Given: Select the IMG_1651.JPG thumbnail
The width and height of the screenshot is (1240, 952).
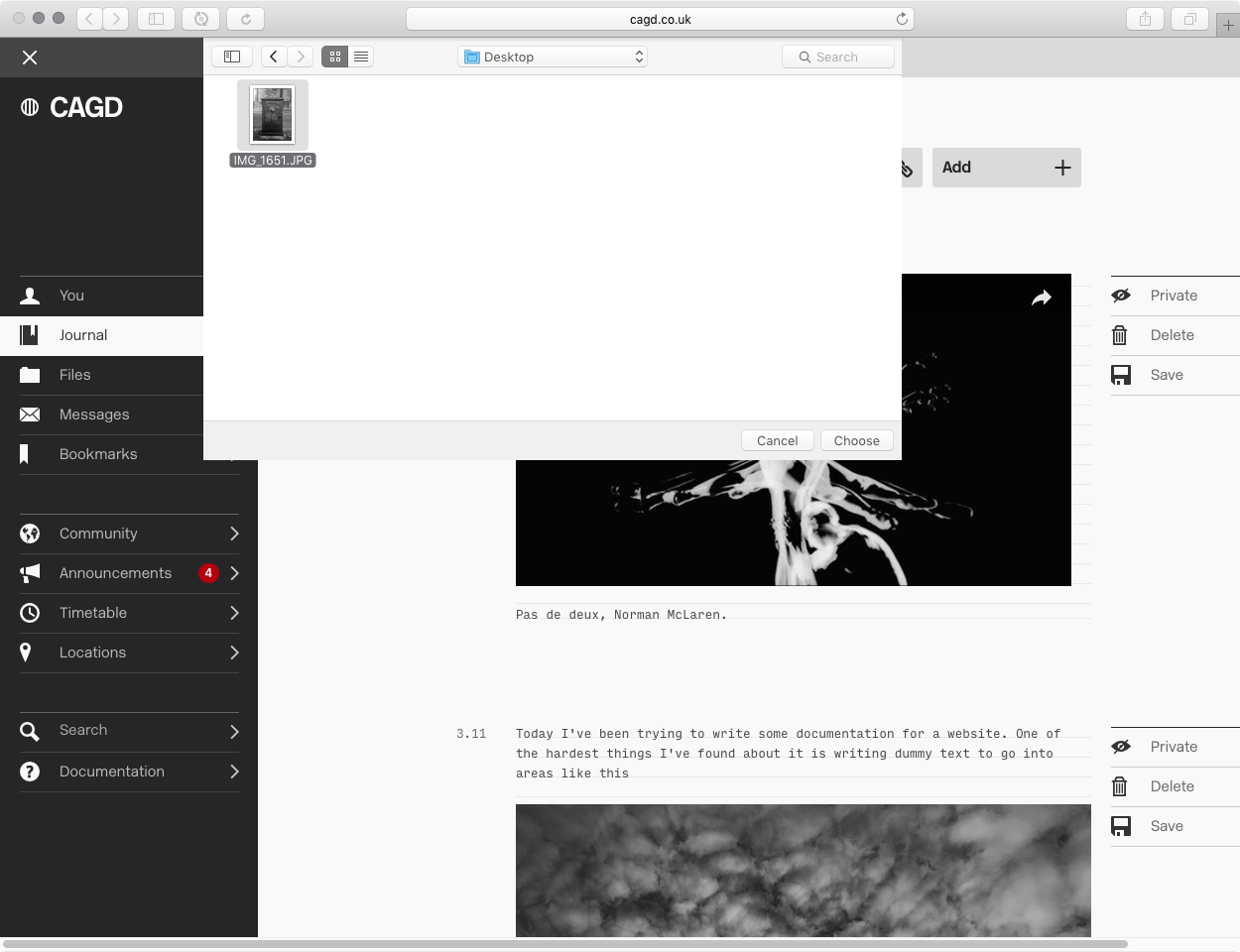Looking at the screenshot, I should 273,115.
